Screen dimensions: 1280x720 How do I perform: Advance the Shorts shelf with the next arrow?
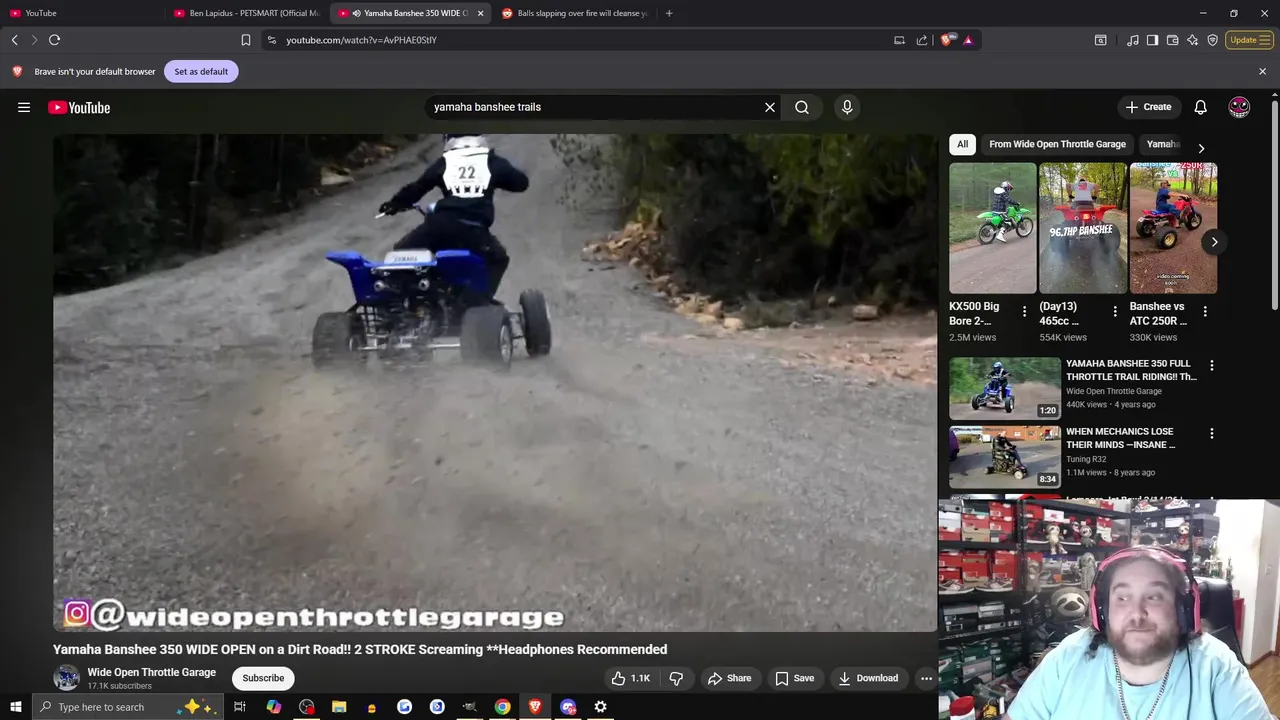pos(1214,242)
